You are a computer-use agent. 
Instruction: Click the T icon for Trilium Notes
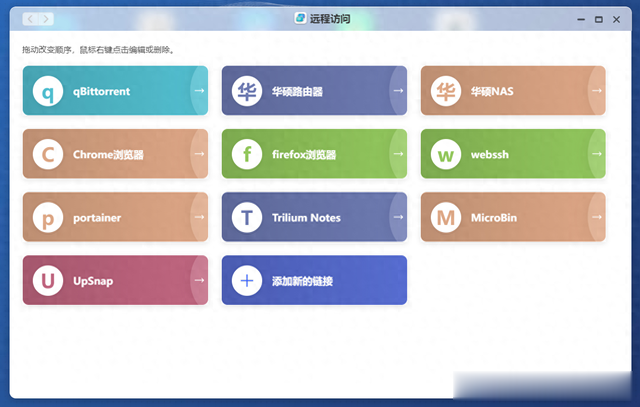coord(247,218)
